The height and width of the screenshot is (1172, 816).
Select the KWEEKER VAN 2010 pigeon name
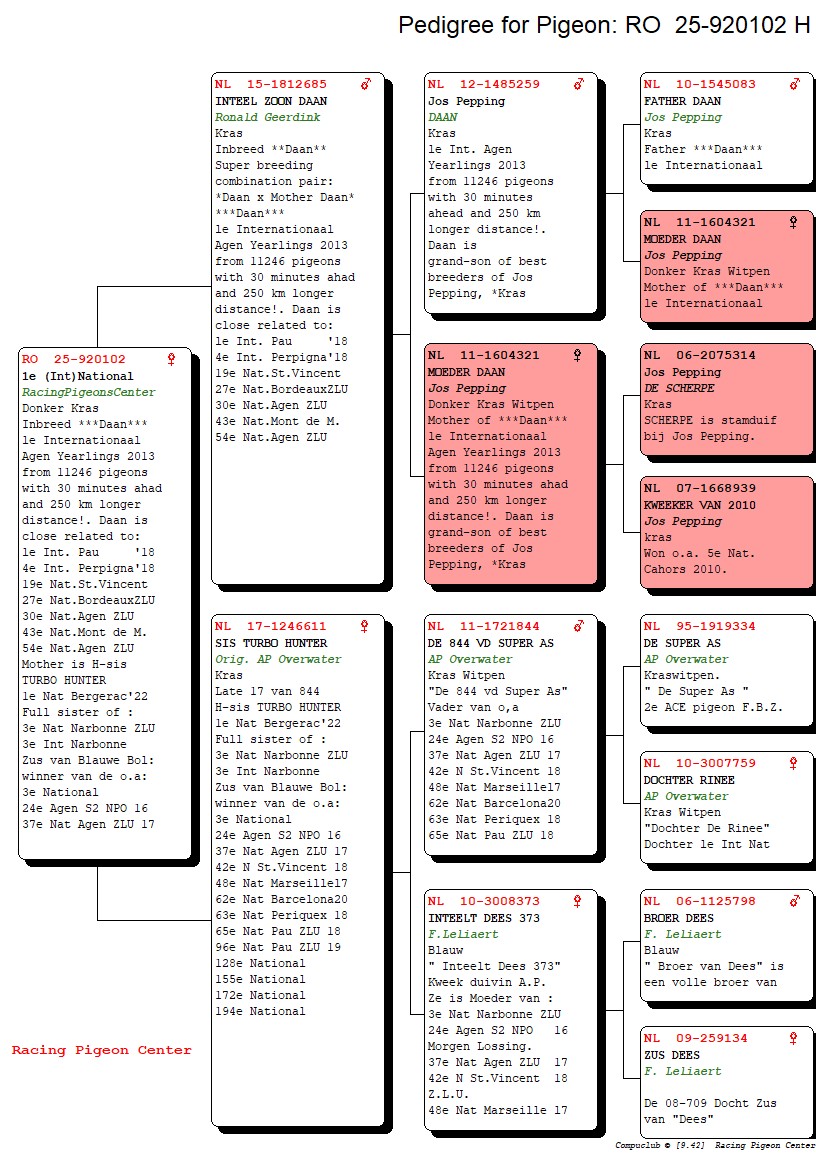tap(699, 505)
